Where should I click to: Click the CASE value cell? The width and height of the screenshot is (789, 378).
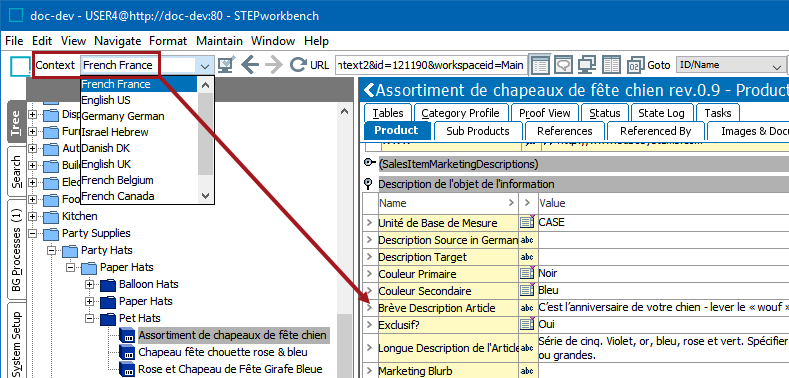[663, 222]
